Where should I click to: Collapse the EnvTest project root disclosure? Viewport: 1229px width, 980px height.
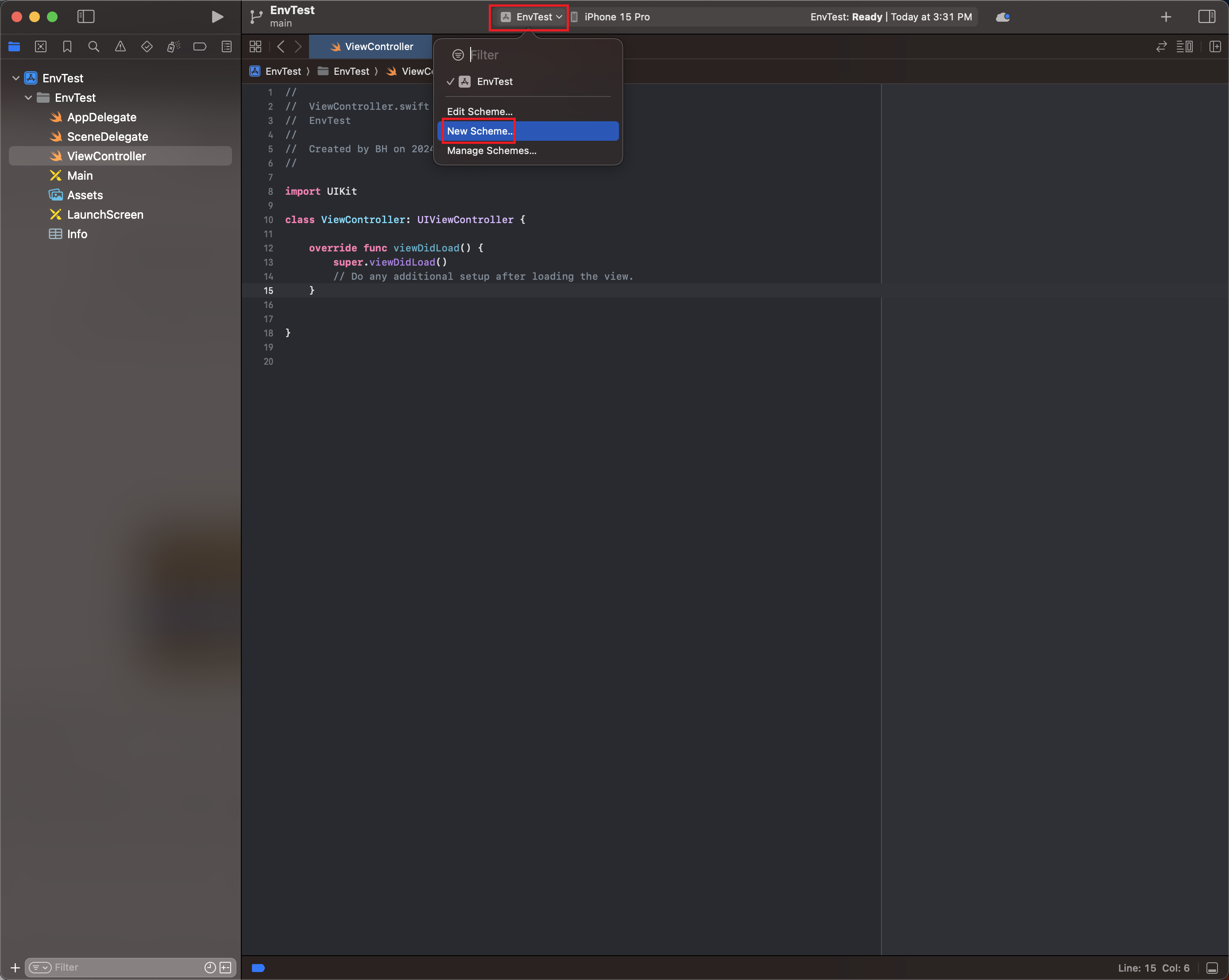[16, 78]
